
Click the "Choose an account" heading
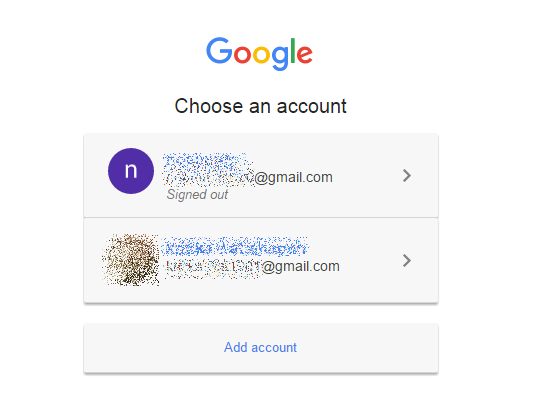pyautogui.click(x=261, y=106)
